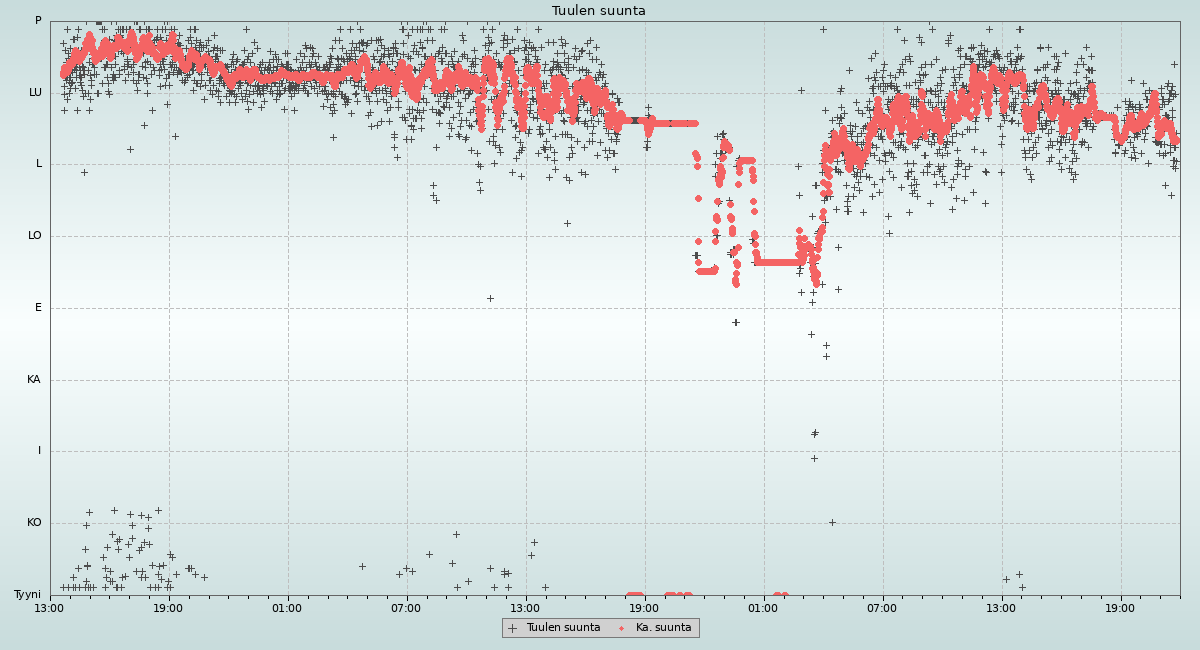Click the rightmost 13:00 time axis label
Screen dimensions: 1200x650
(x=1001, y=607)
